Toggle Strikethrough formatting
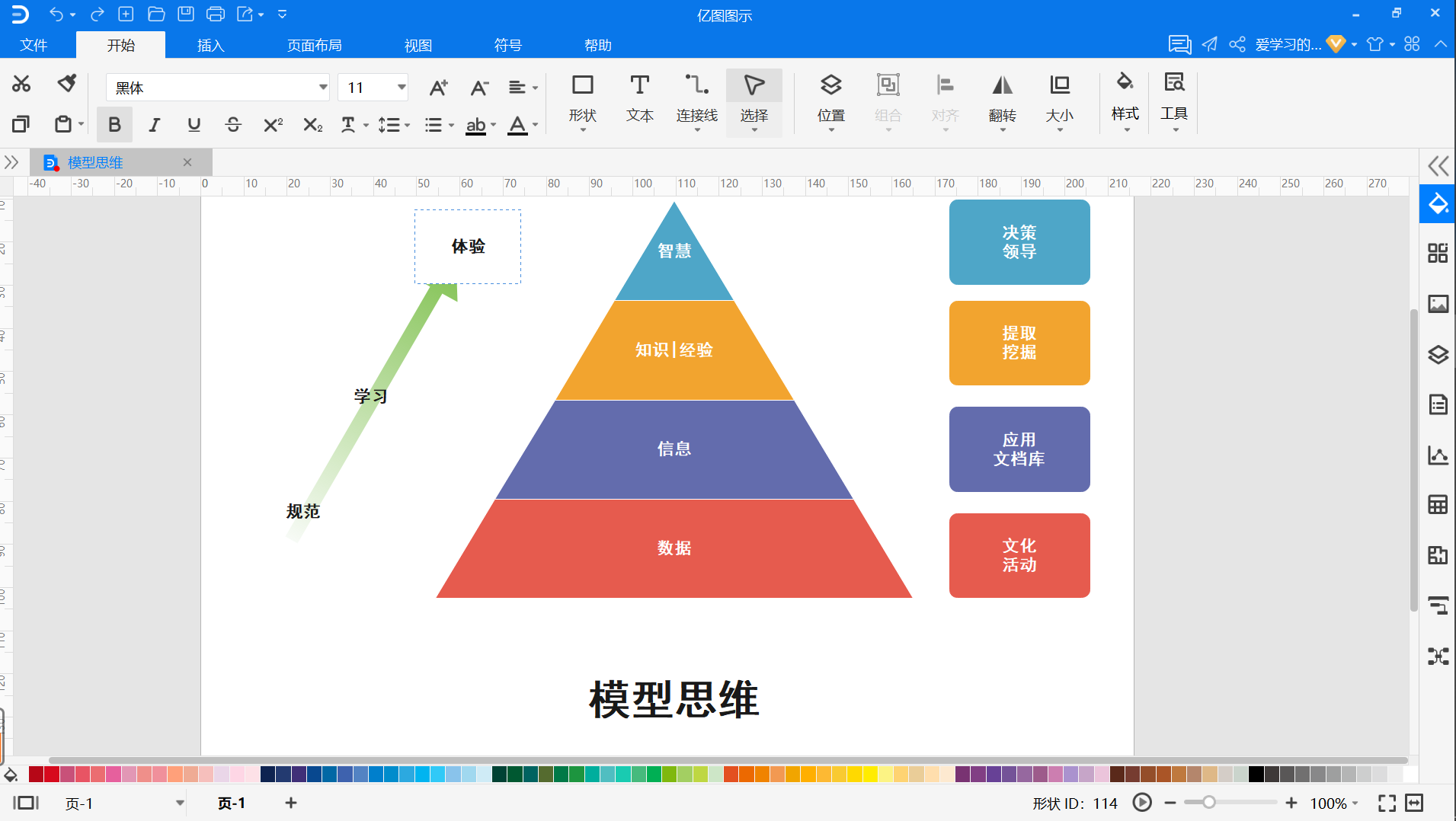 tap(233, 124)
